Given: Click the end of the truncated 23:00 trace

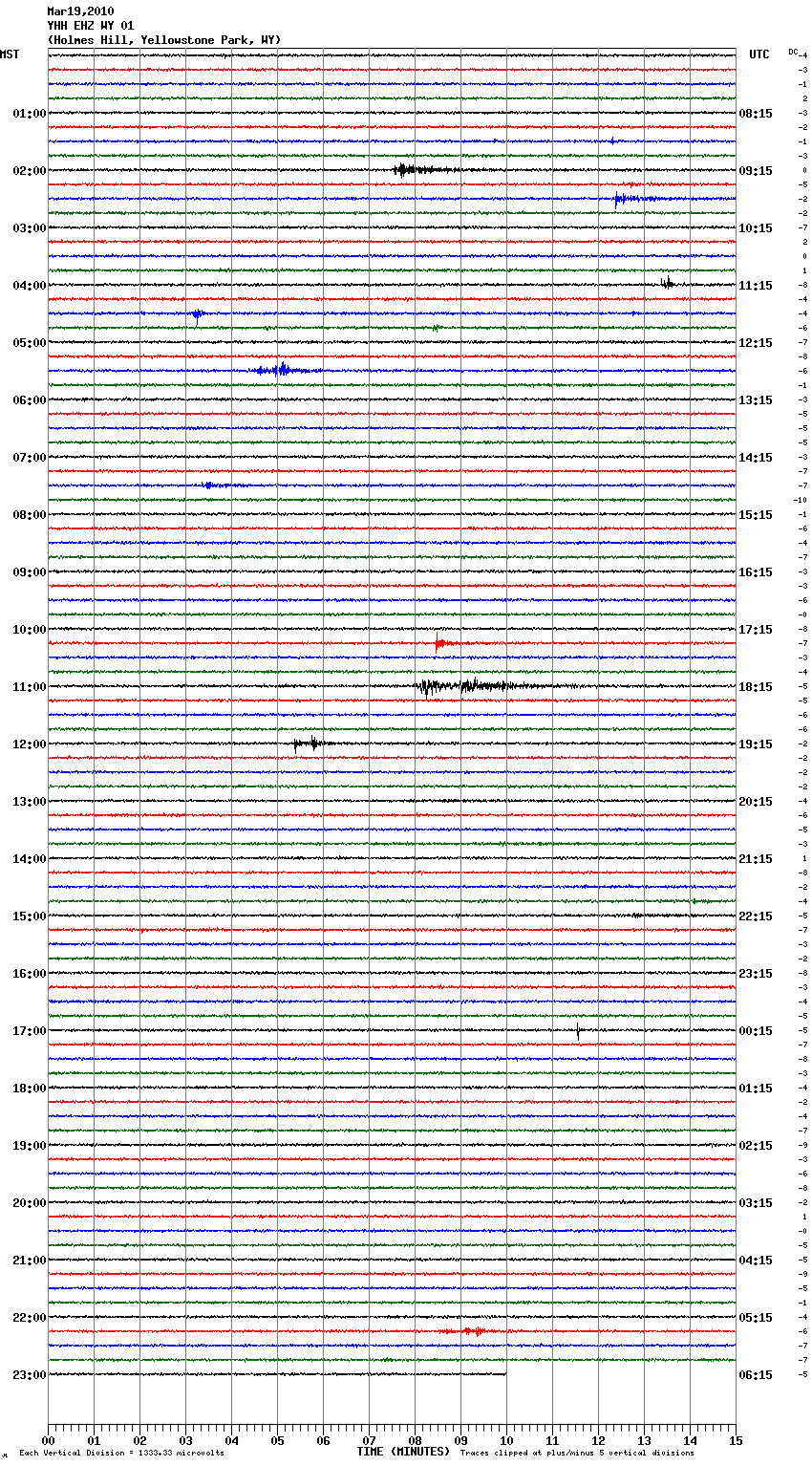Looking at the screenshot, I should tap(505, 1374).
